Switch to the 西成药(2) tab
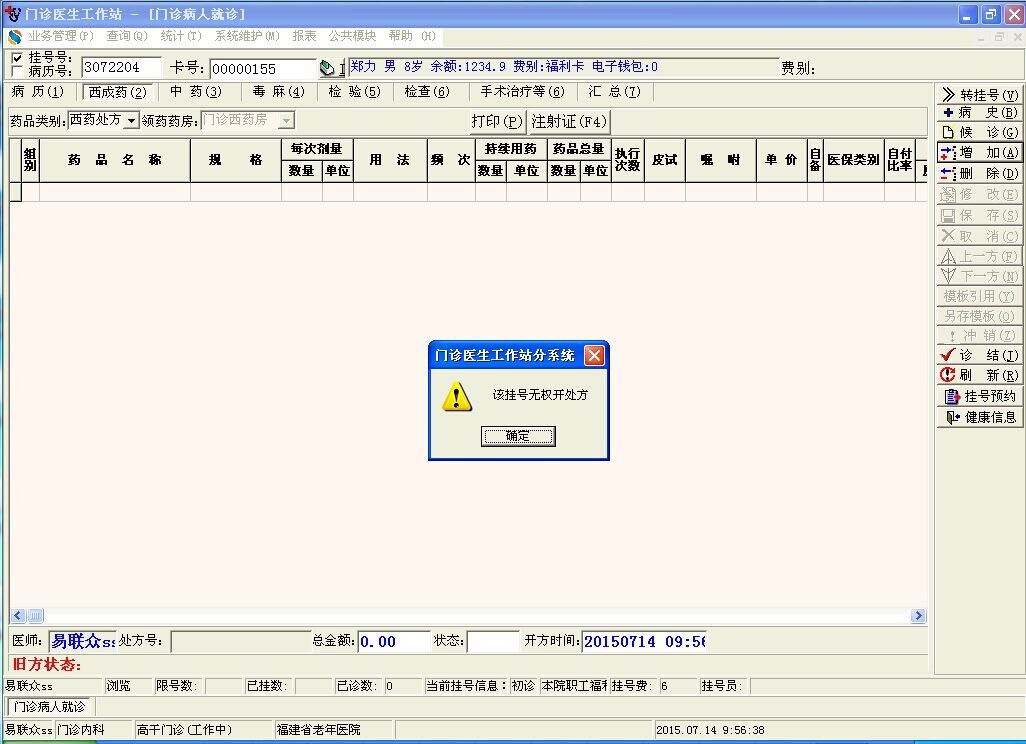This screenshot has height=744, width=1026. (x=118, y=92)
